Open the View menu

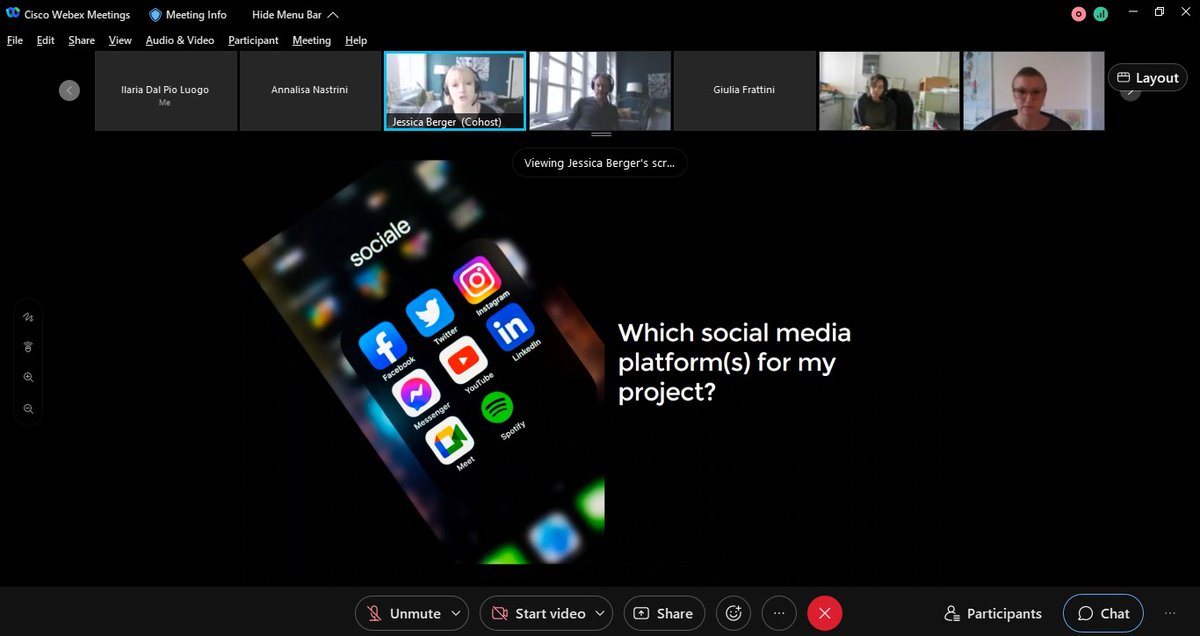click(120, 40)
